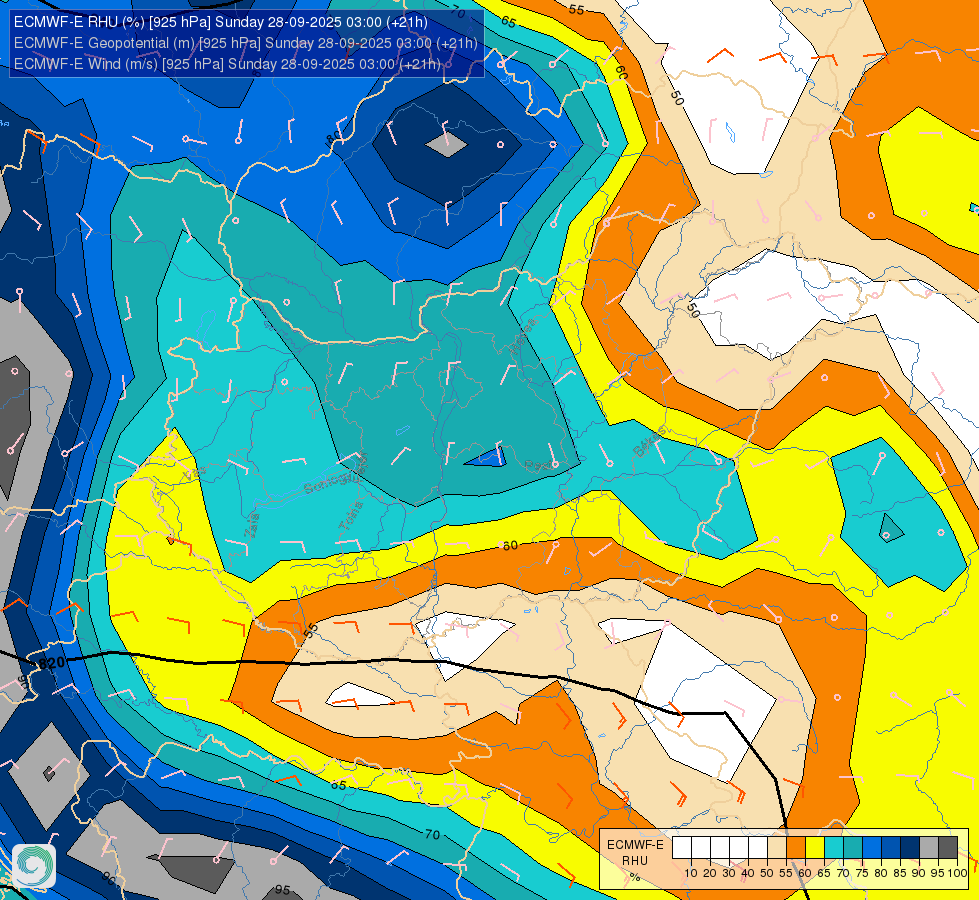Click the '820' geopotential contour label
The height and width of the screenshot is (900, 979).
[x=51, y=663]
